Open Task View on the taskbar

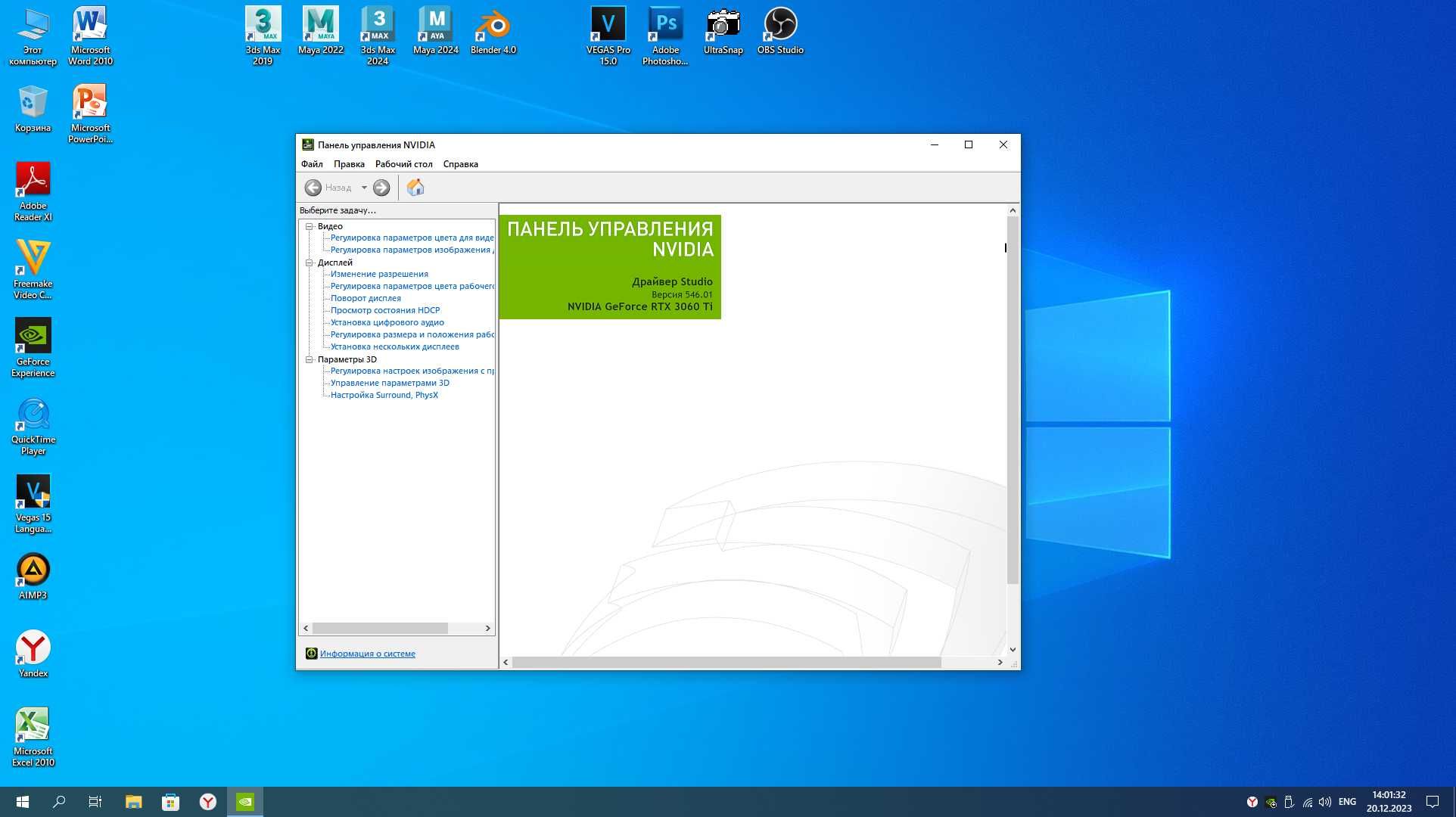[95, 802]
